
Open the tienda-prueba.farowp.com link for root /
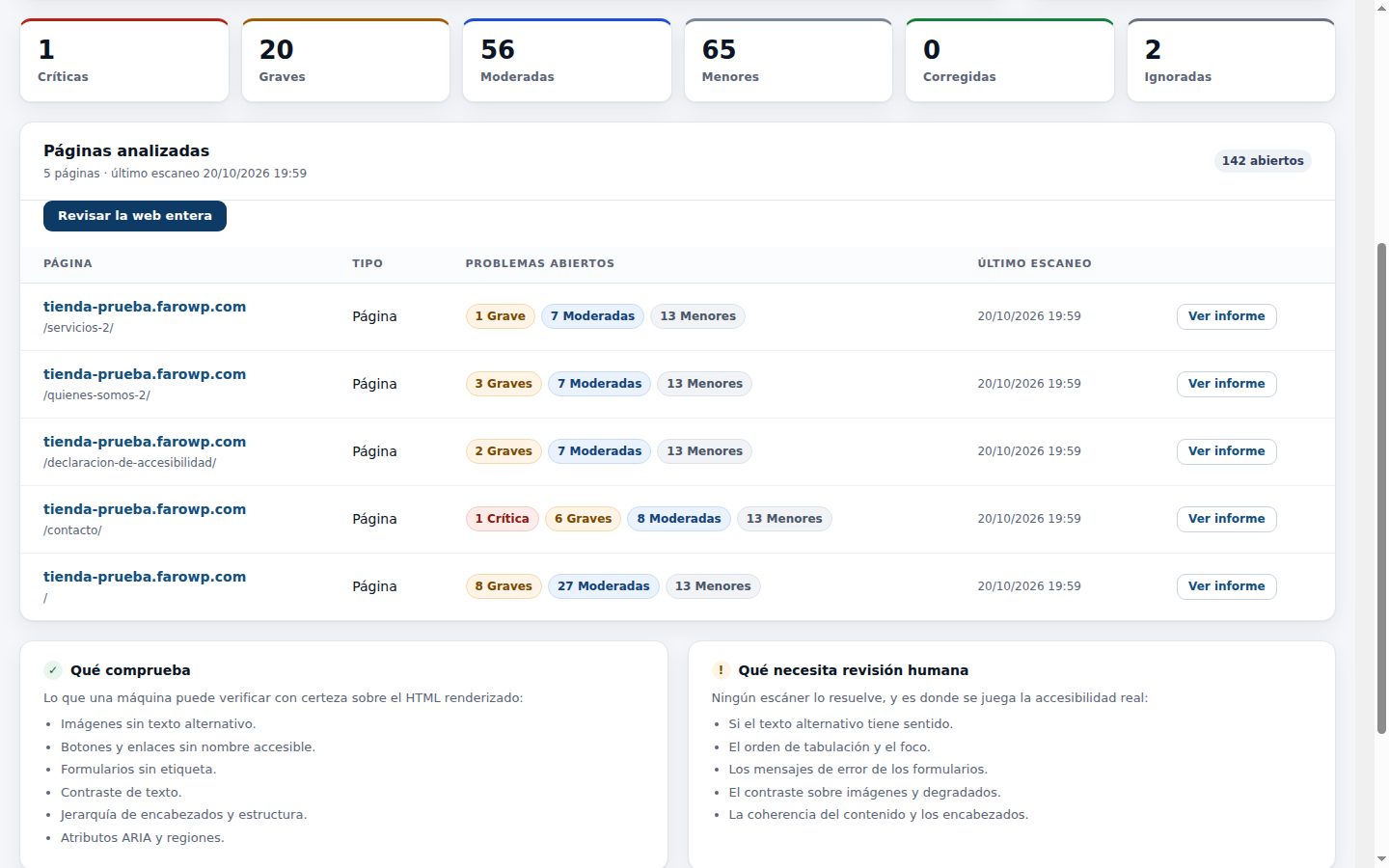(x=145, y=577)
